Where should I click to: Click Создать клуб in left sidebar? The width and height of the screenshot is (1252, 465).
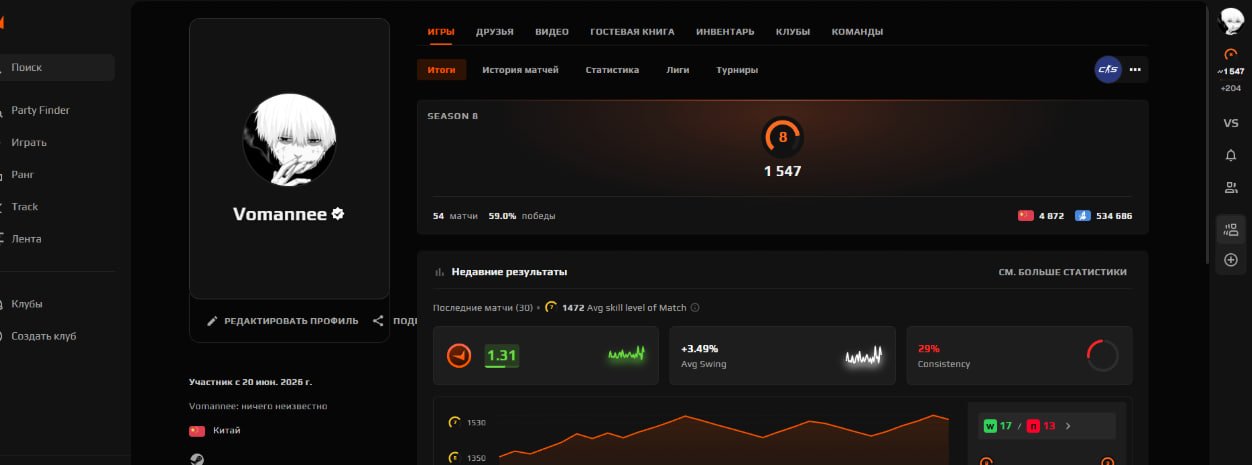[44, 336]
